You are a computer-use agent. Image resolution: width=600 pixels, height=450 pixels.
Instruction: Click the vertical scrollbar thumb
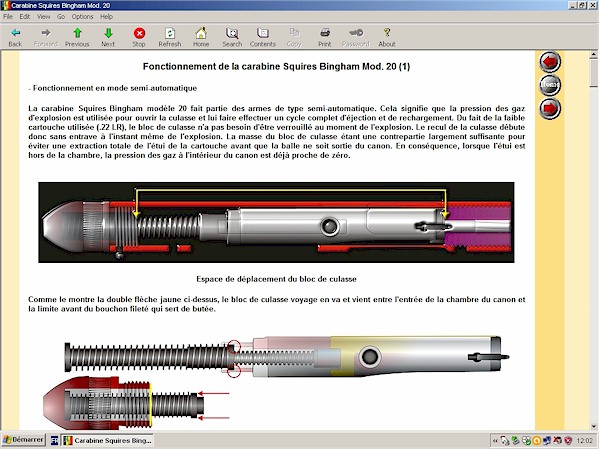593,73
